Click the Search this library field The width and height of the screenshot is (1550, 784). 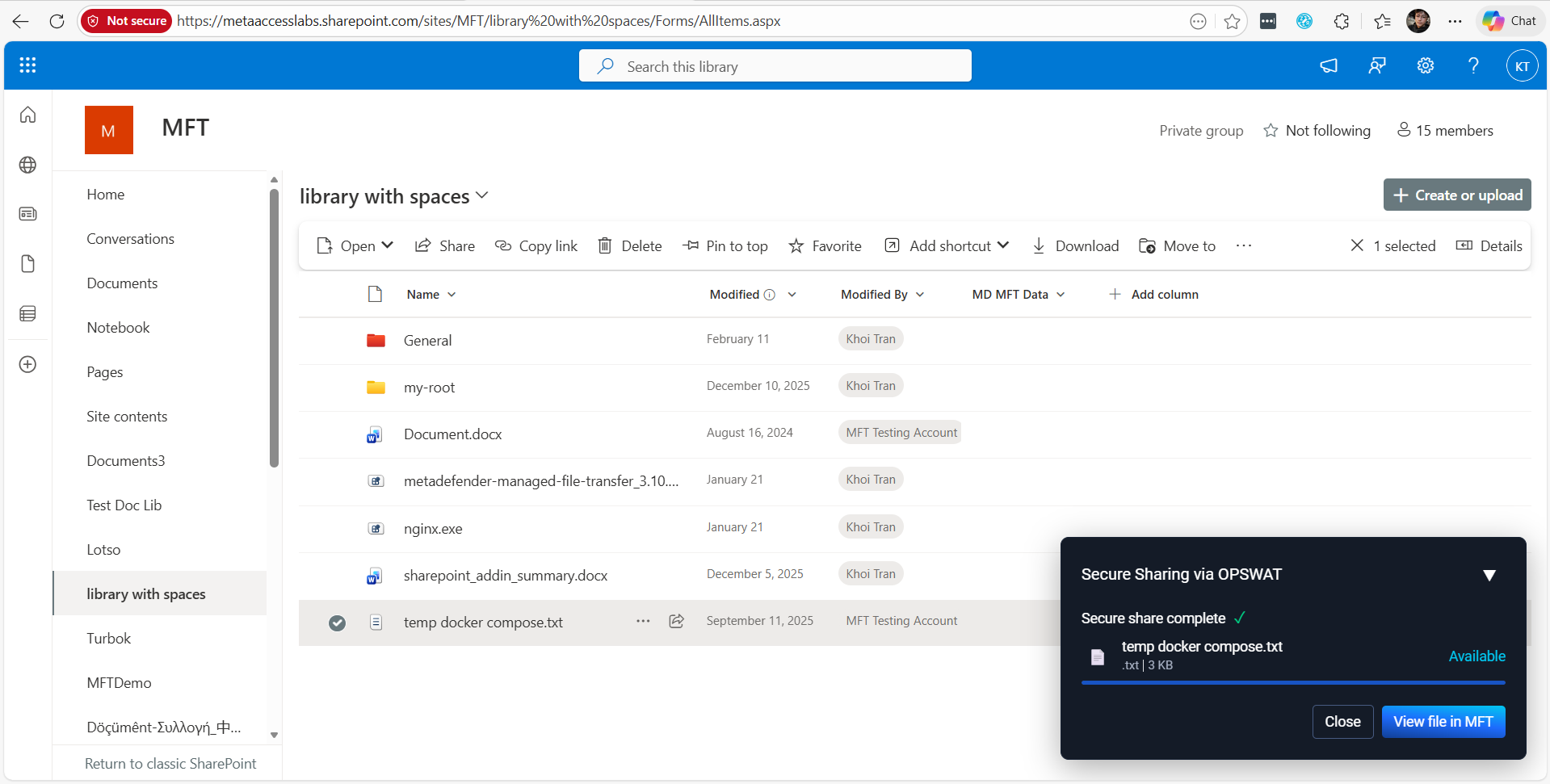[774, 65]
